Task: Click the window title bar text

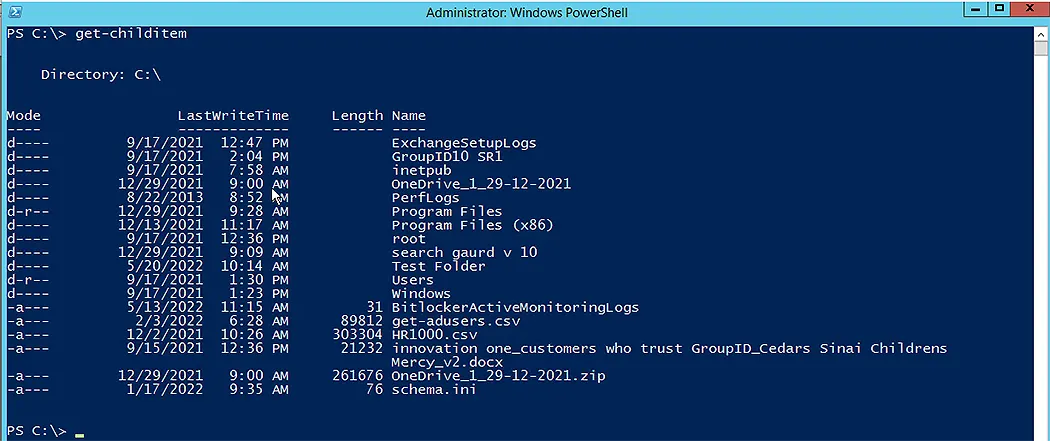Action: pyautogui.click(x=527, y=13)
